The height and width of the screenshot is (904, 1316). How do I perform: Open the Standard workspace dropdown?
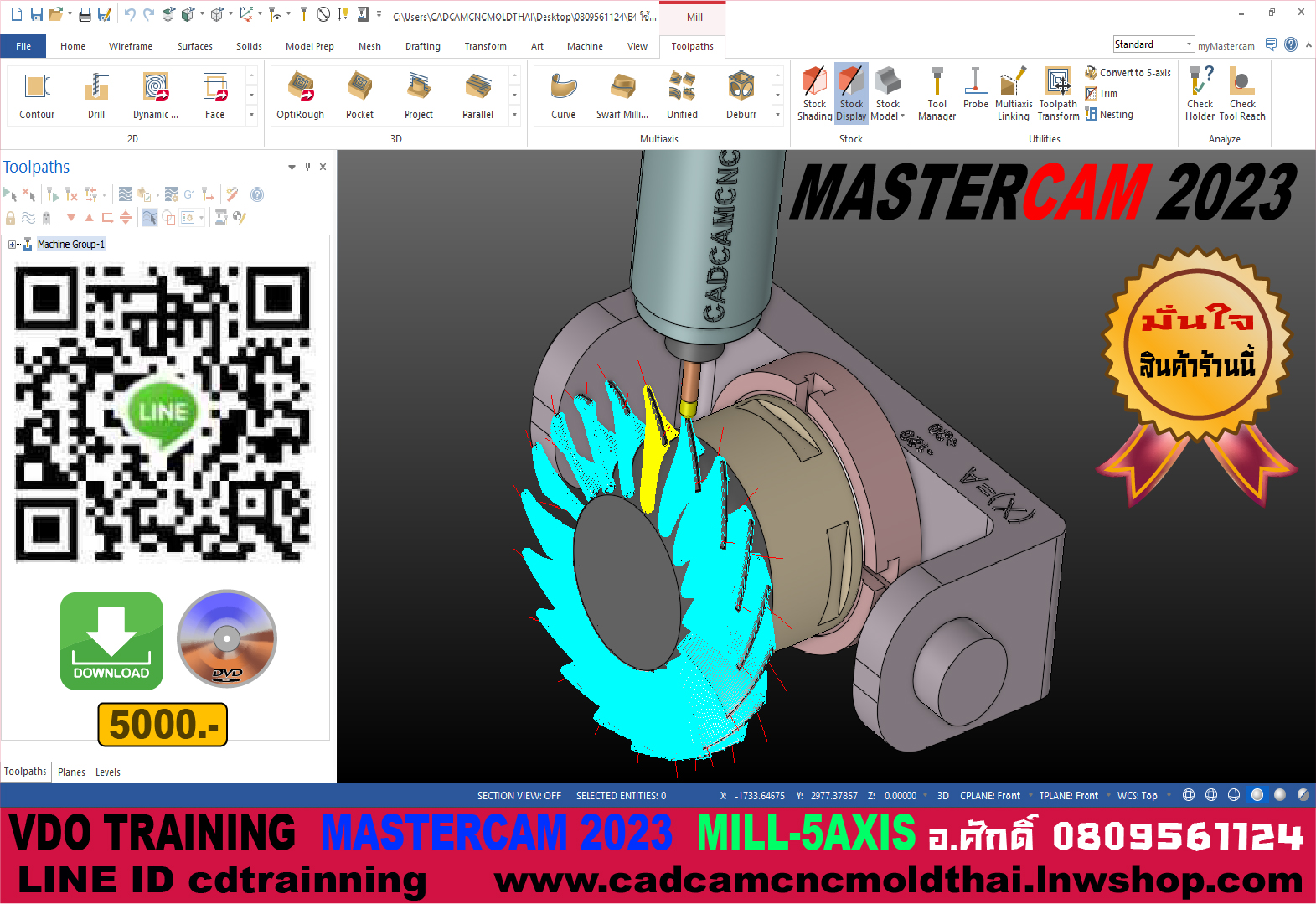[1153, 44]
